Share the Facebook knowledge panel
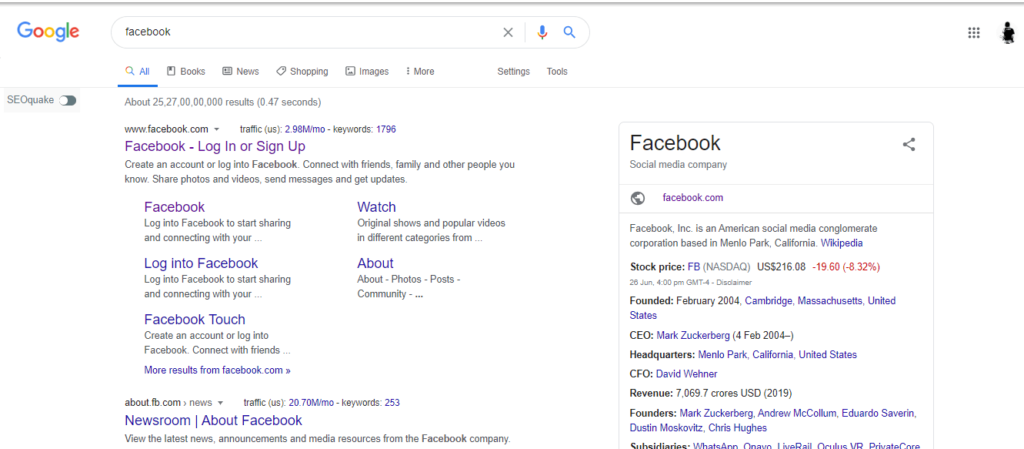The image size is (1024, 449). coord(908,145)
